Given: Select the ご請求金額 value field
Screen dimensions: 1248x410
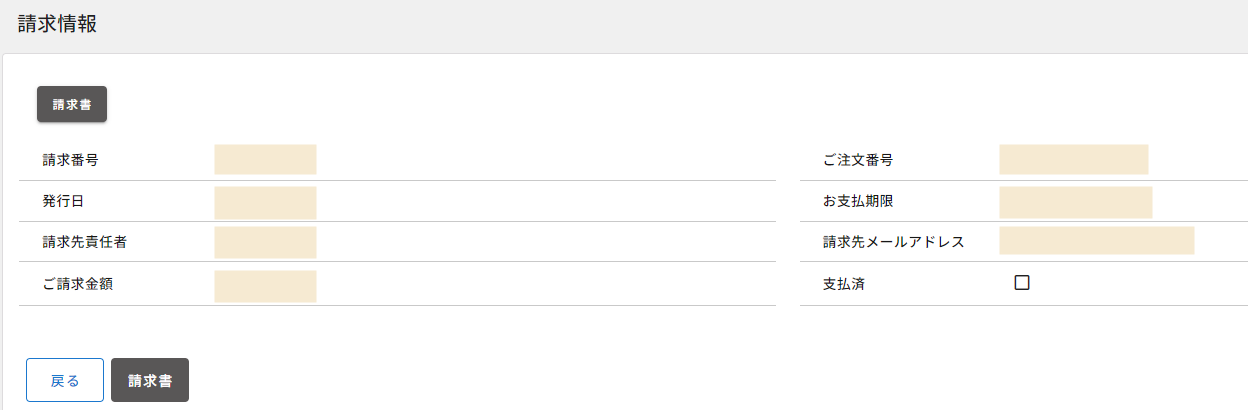Looking at the screenshot, I should click(x=265, y=285).
